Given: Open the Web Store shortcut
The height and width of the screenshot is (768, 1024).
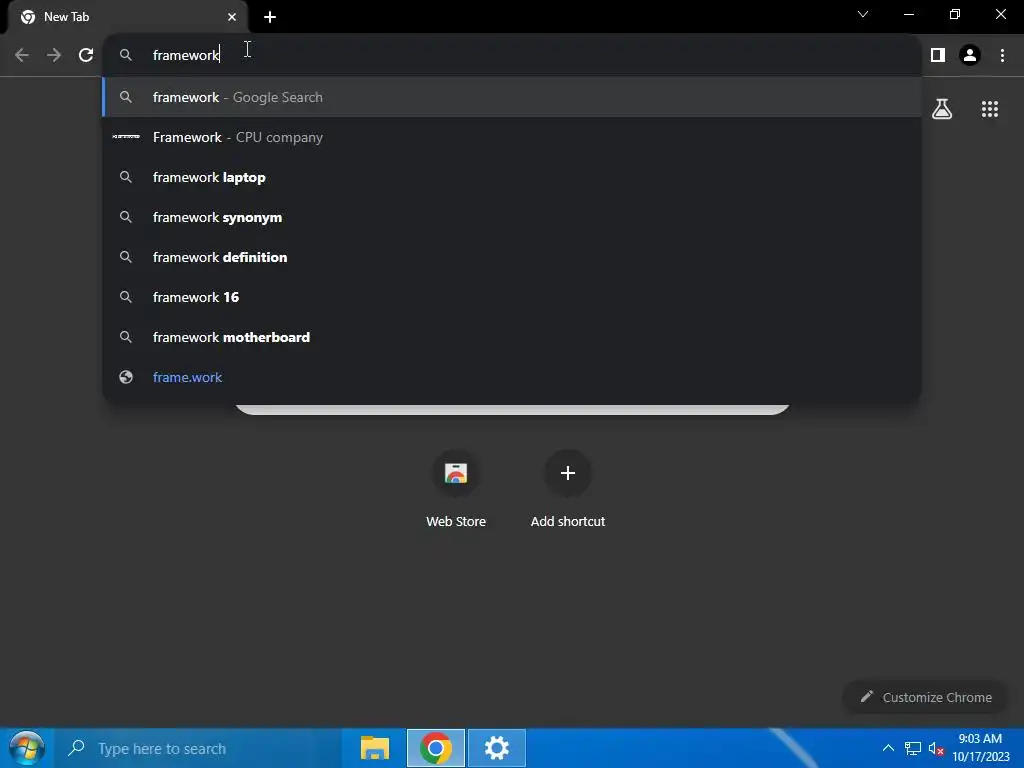Looking at the screenshot, I should pos(456,488).
